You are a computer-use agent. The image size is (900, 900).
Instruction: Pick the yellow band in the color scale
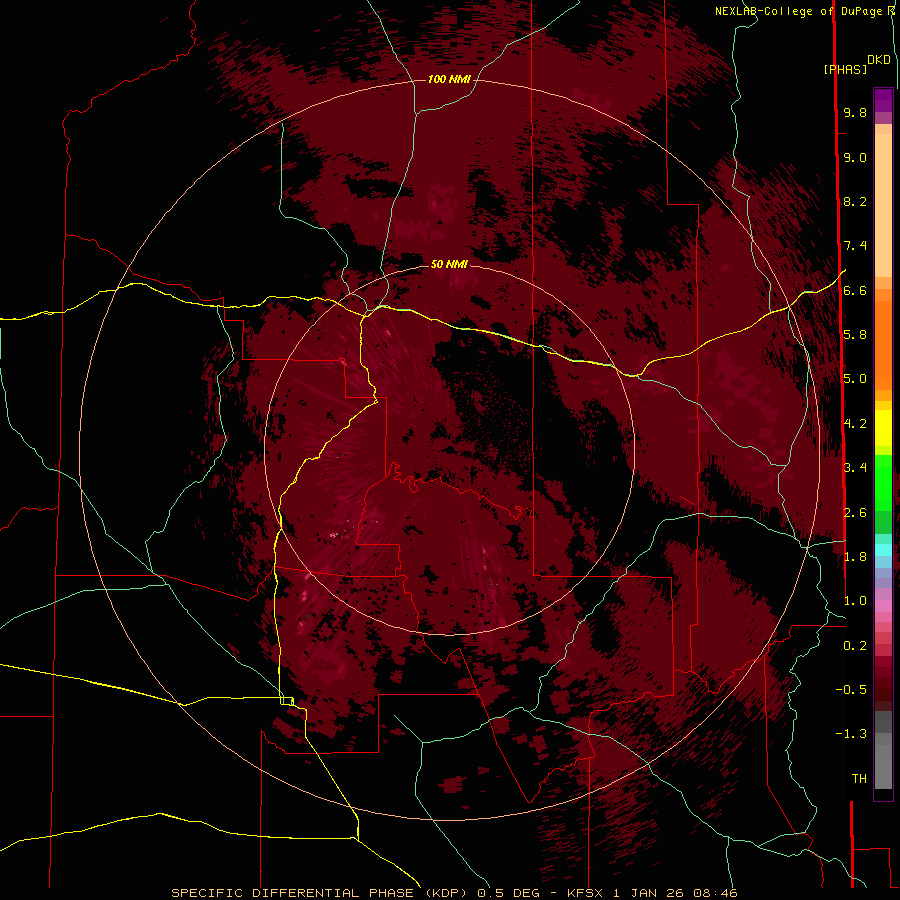(883, 428)
